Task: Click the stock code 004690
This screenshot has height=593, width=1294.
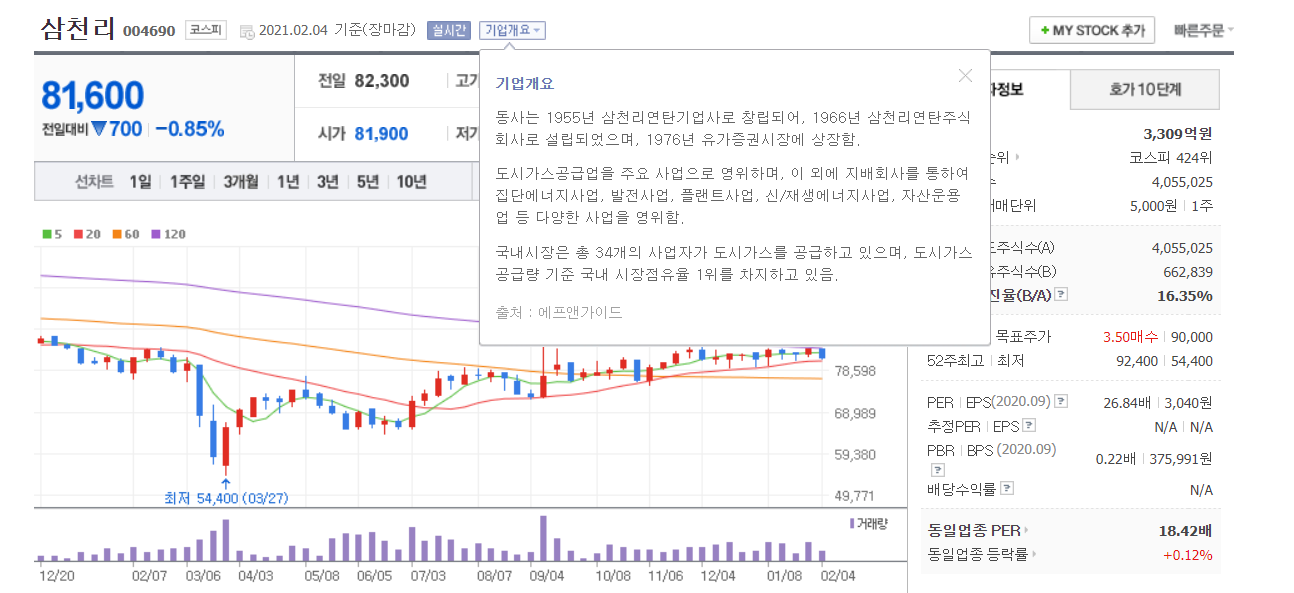Action: [149, 31]
